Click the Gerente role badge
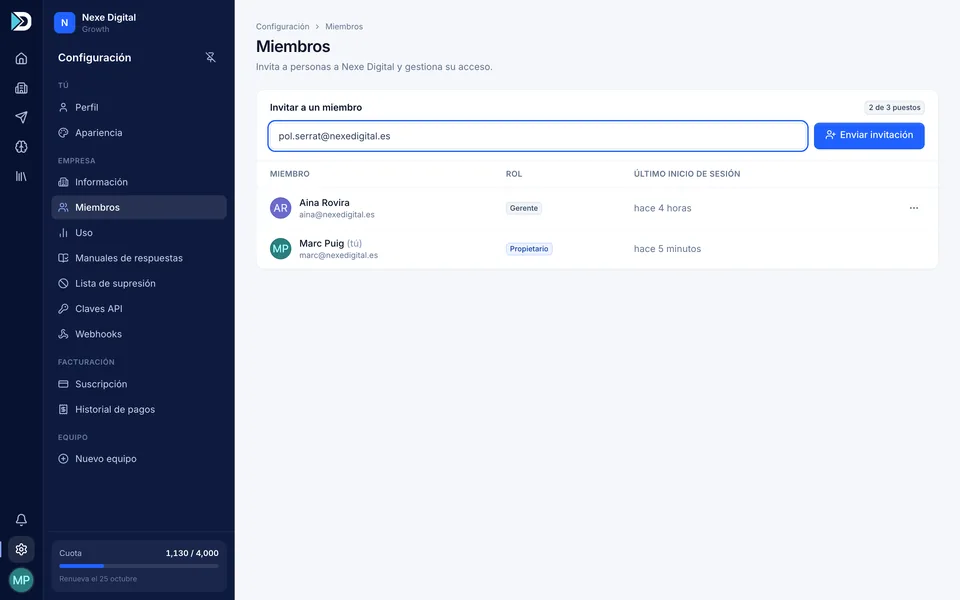Screen dimensions: 960x600 point(524,208)
